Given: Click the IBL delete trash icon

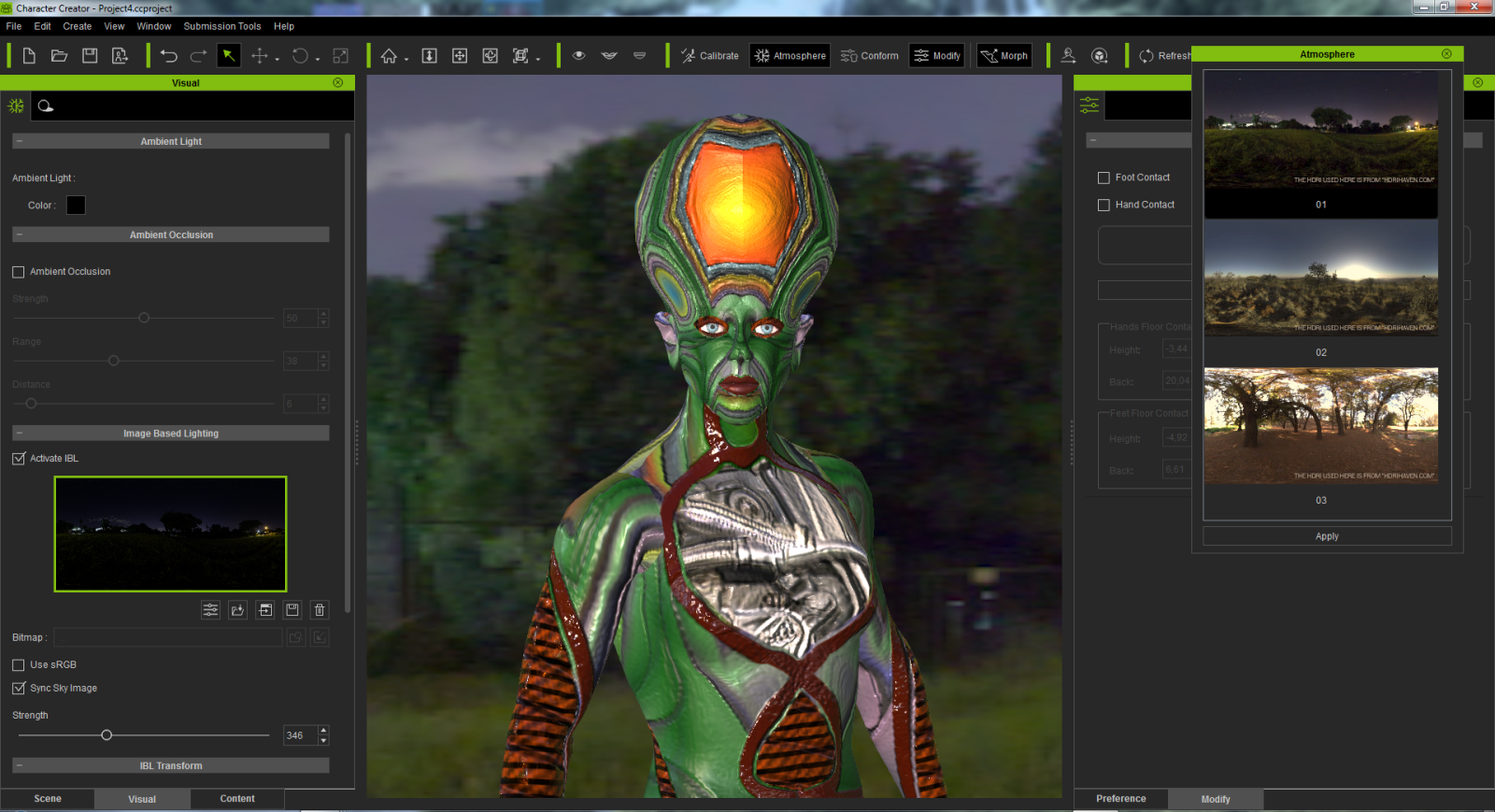Looking at the screenshot, I should tap(320, 610).
